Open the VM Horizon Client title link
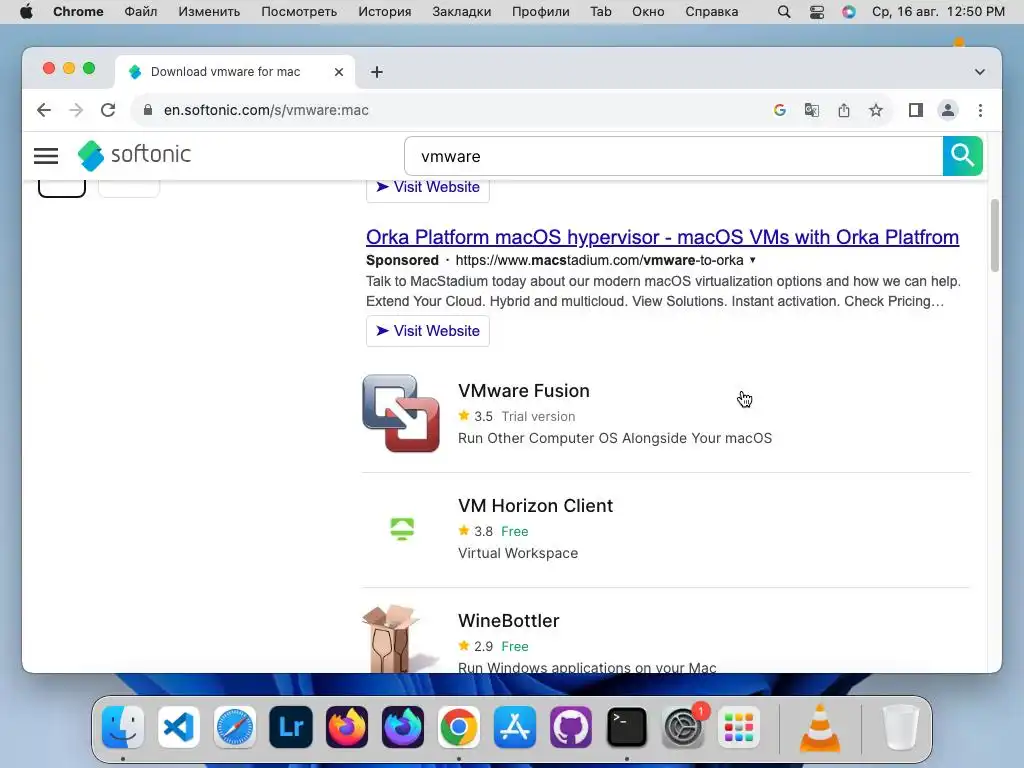This screenshot has height=768, width=1024. [536, 505]
